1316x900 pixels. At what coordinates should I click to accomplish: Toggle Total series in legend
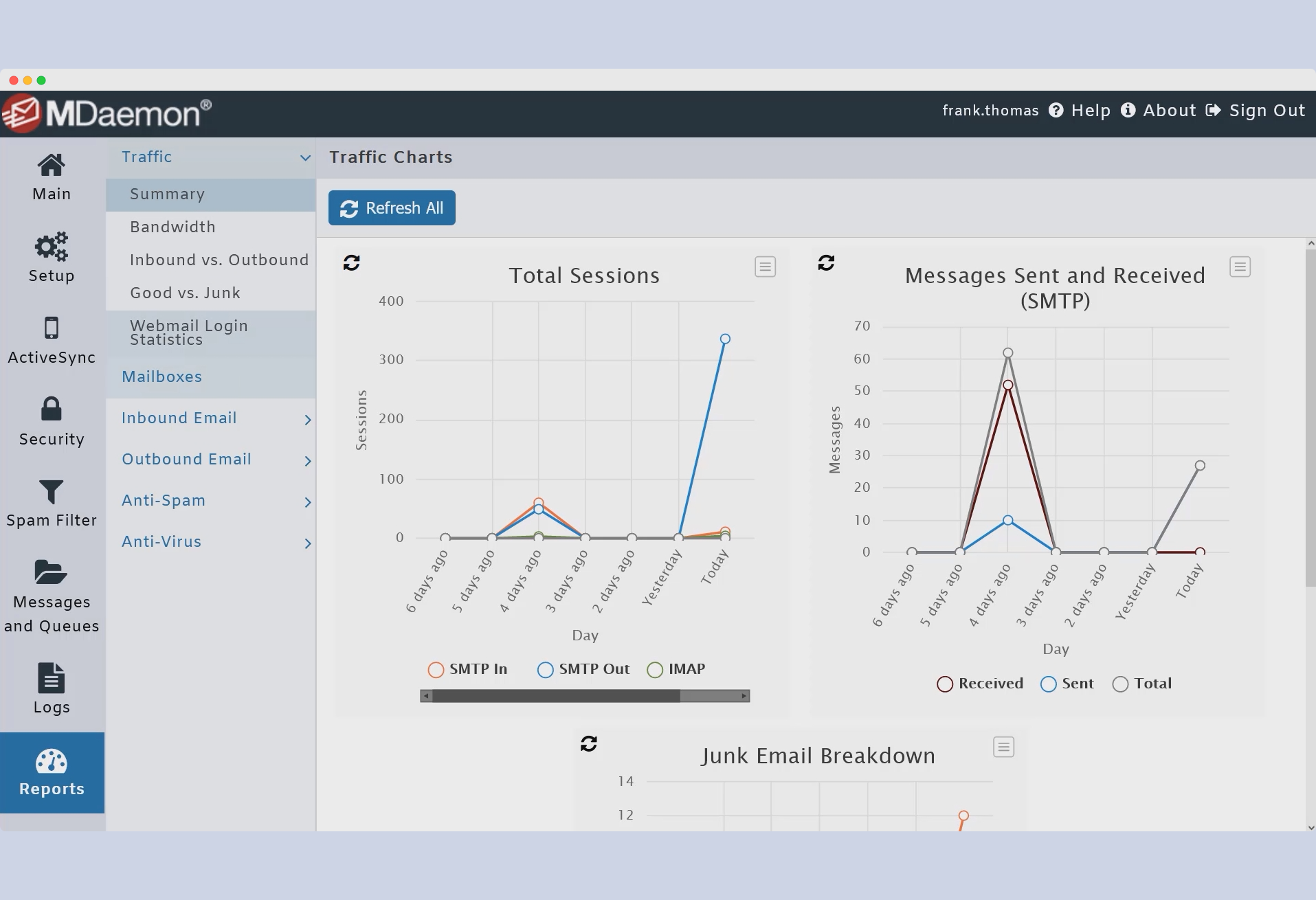tap(1142, 684)
